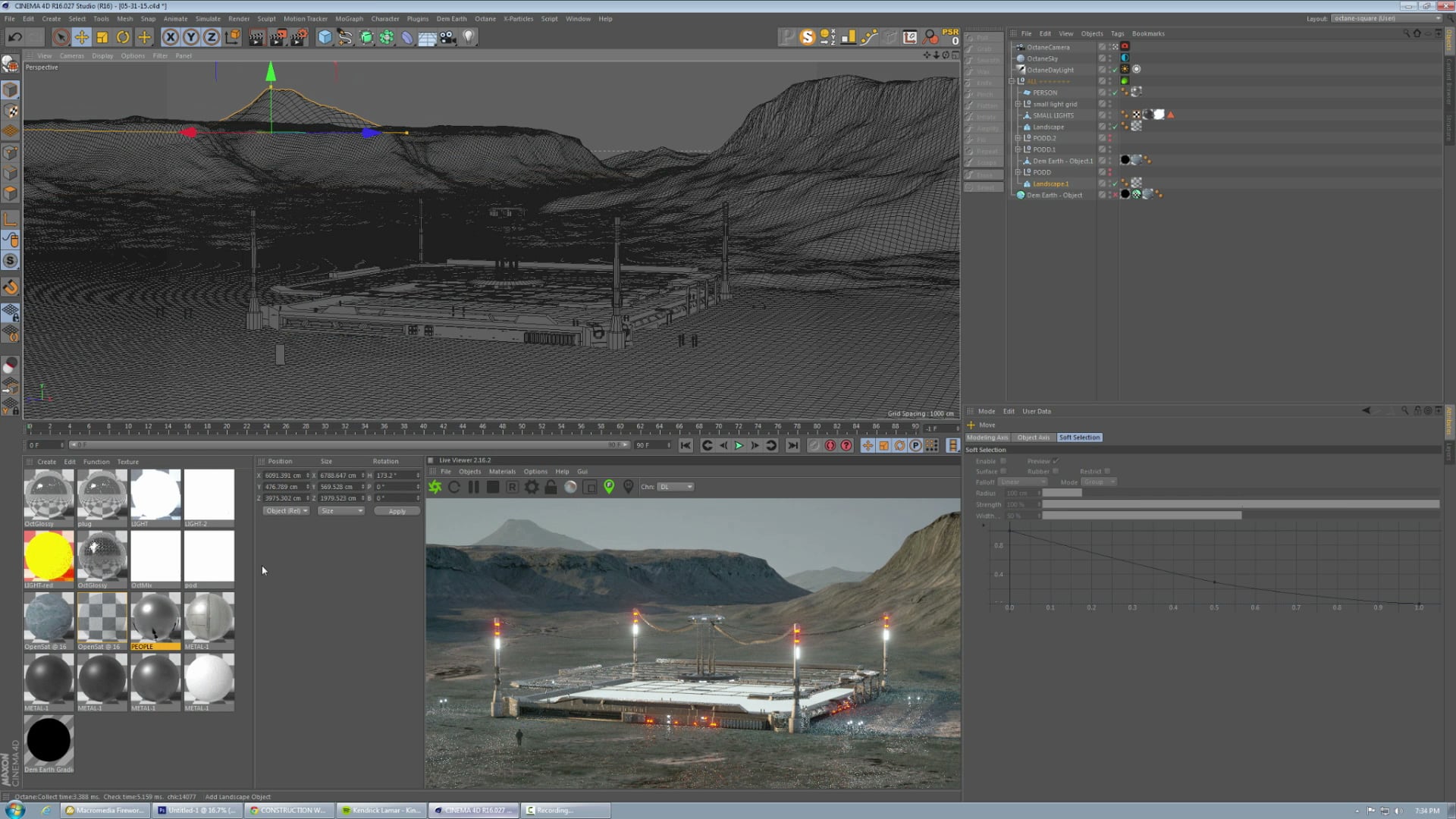Toggle the Z axis lock

212,36
